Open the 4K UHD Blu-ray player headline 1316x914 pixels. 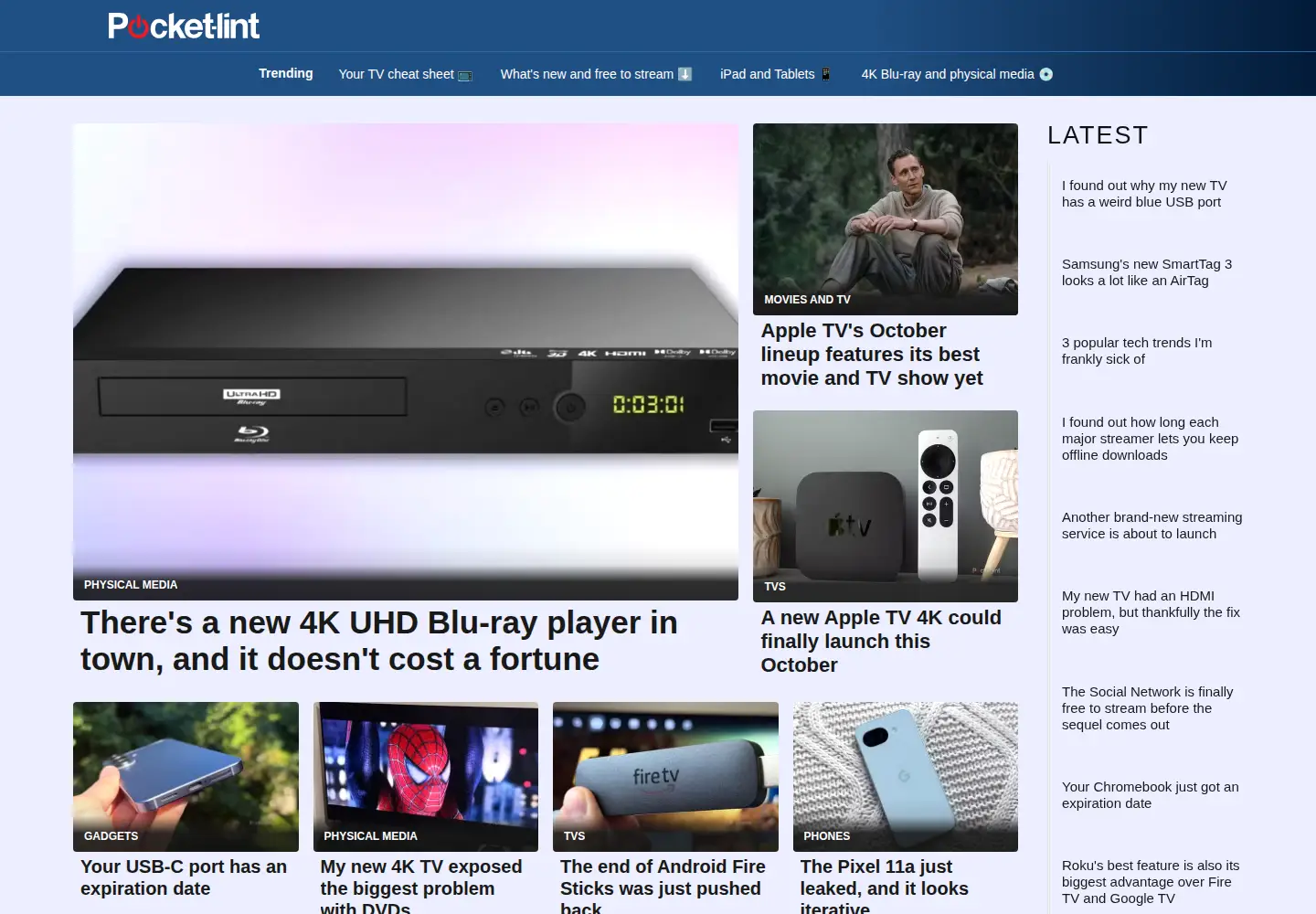click(x=379, y=641)
